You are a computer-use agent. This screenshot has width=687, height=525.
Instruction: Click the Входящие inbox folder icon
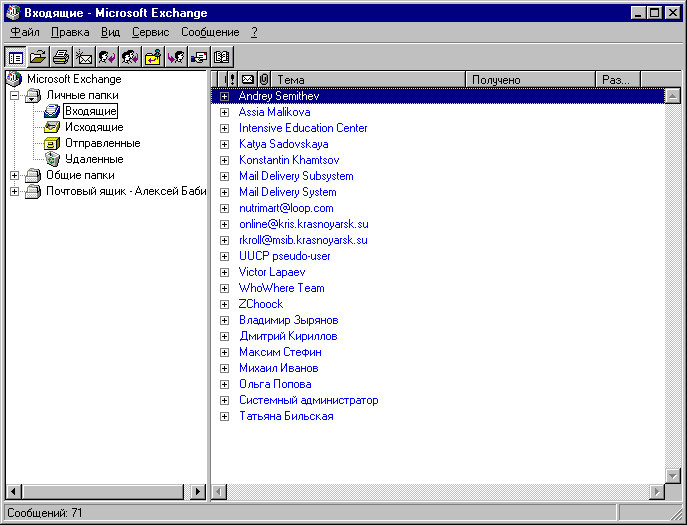[x=52, y=111]
